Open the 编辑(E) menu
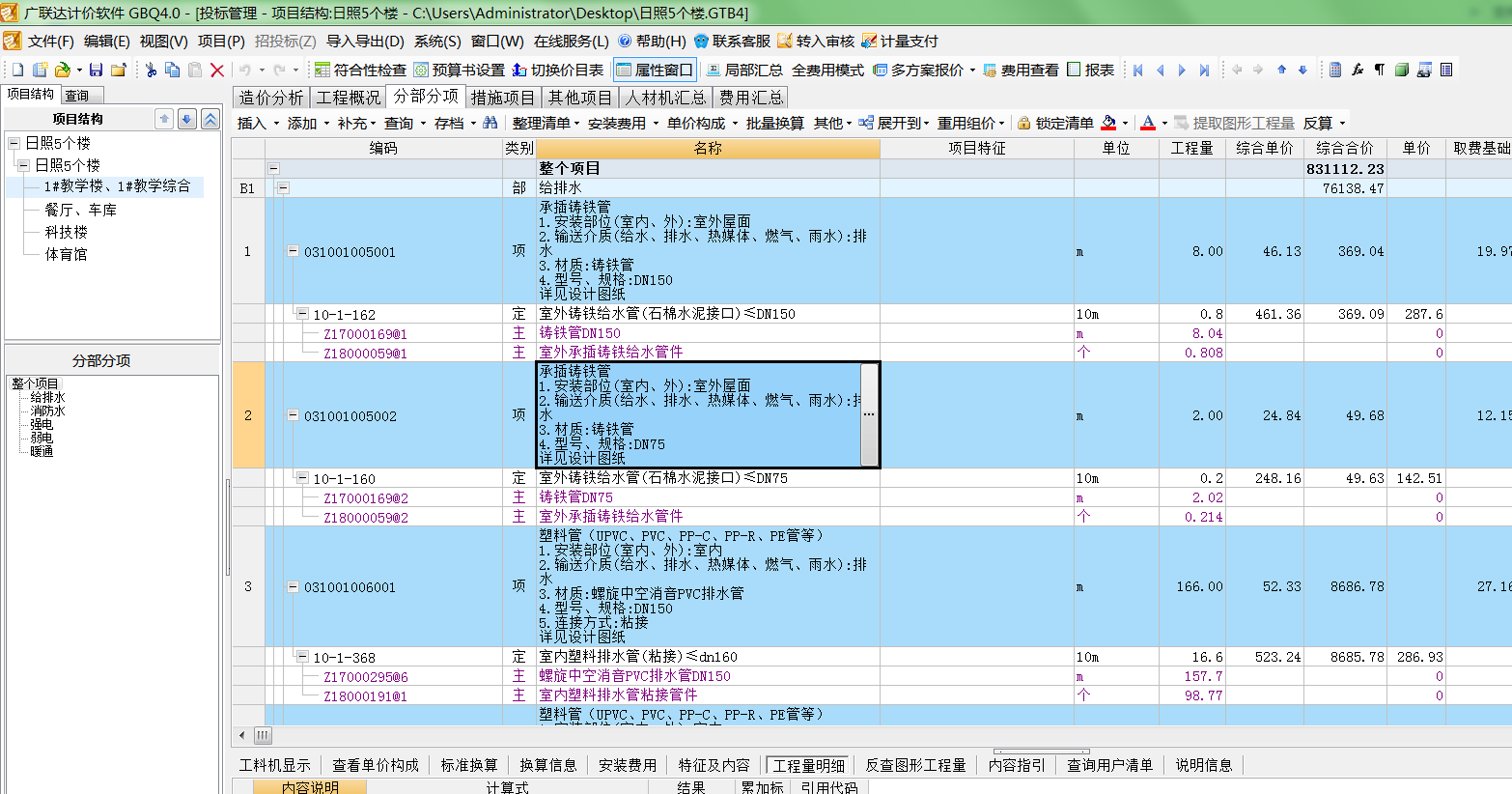Screen dimensions: 1512x794 pyautogui.click(x=106, y=41)
